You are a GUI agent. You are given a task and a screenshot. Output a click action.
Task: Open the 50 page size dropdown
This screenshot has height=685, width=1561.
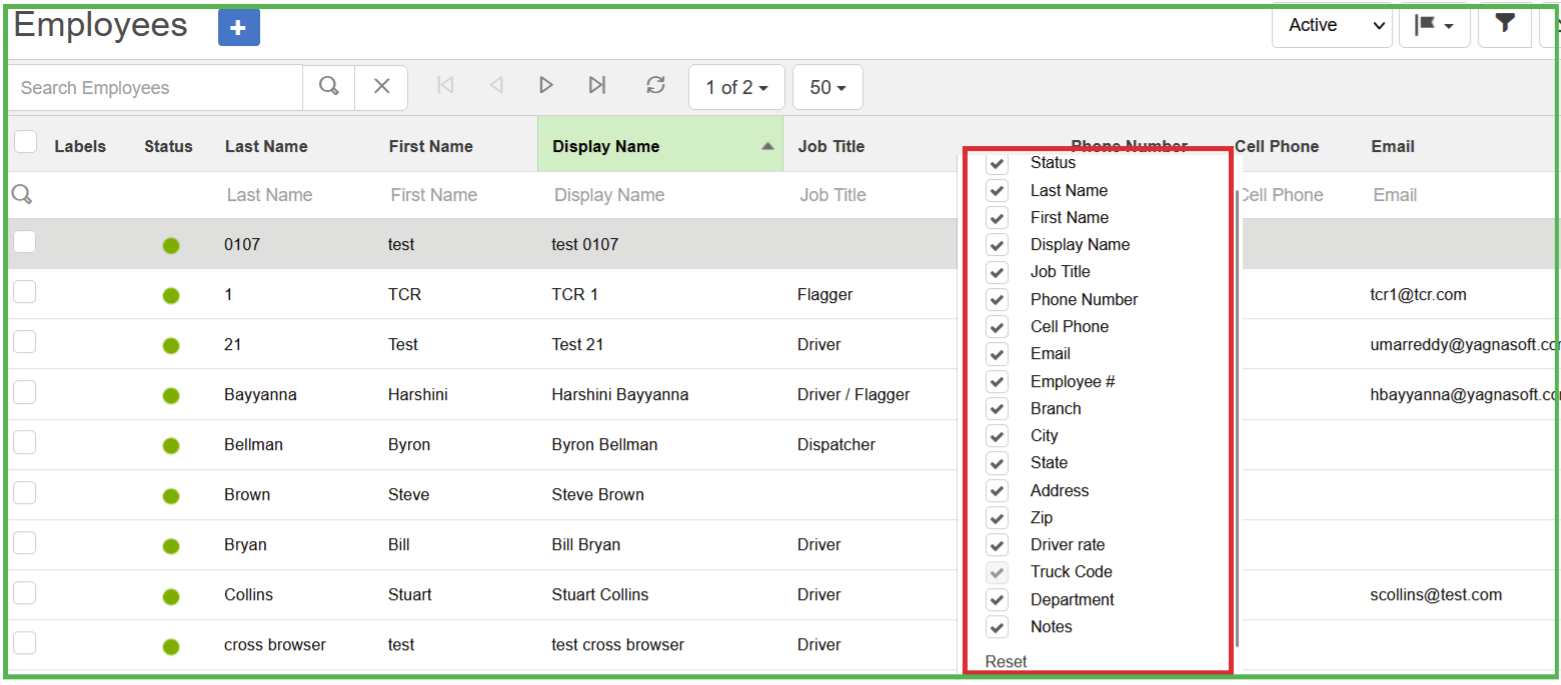coord(827,88)
